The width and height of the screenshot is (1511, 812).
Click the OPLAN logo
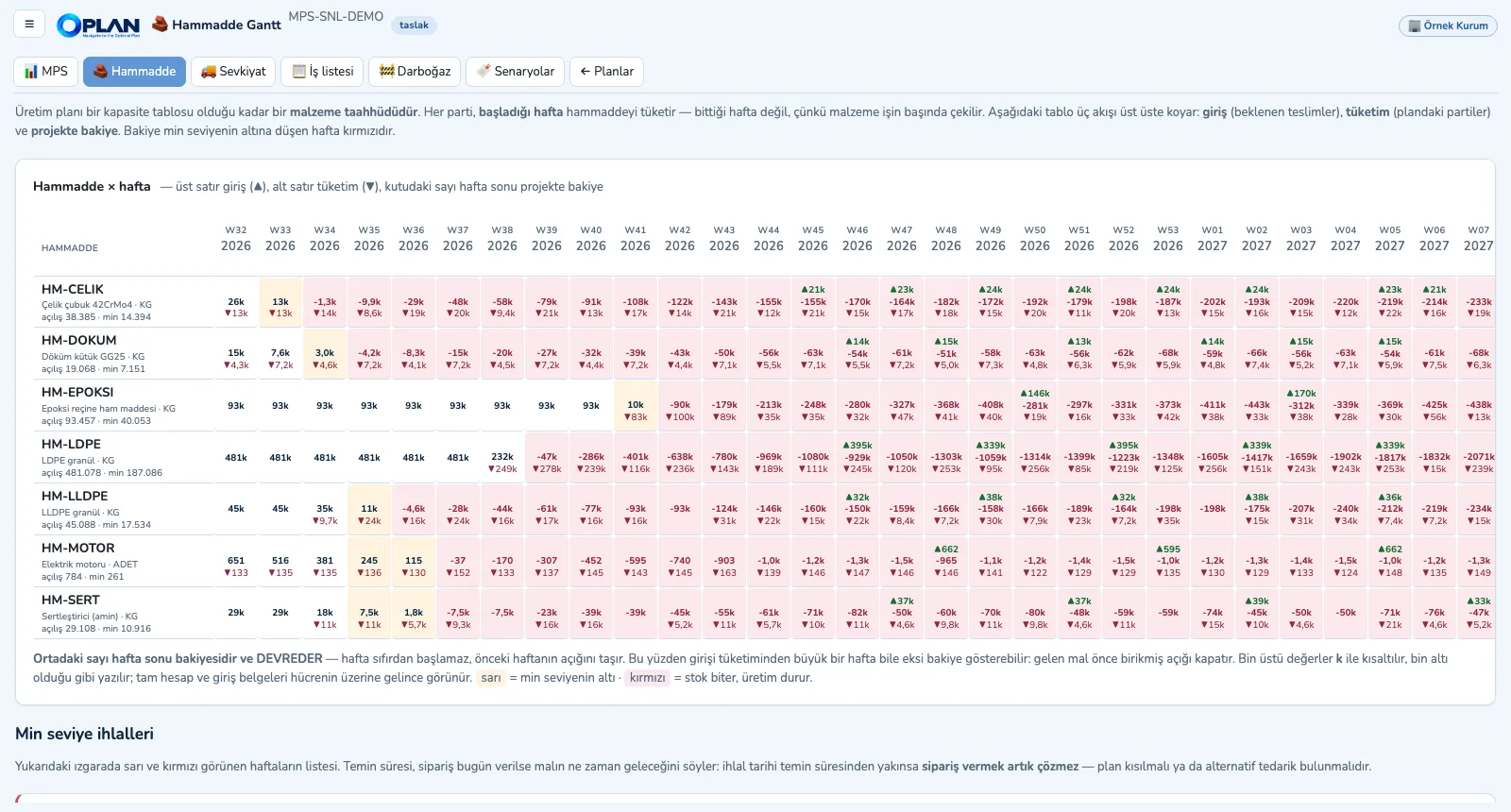[x=98, y=25]
